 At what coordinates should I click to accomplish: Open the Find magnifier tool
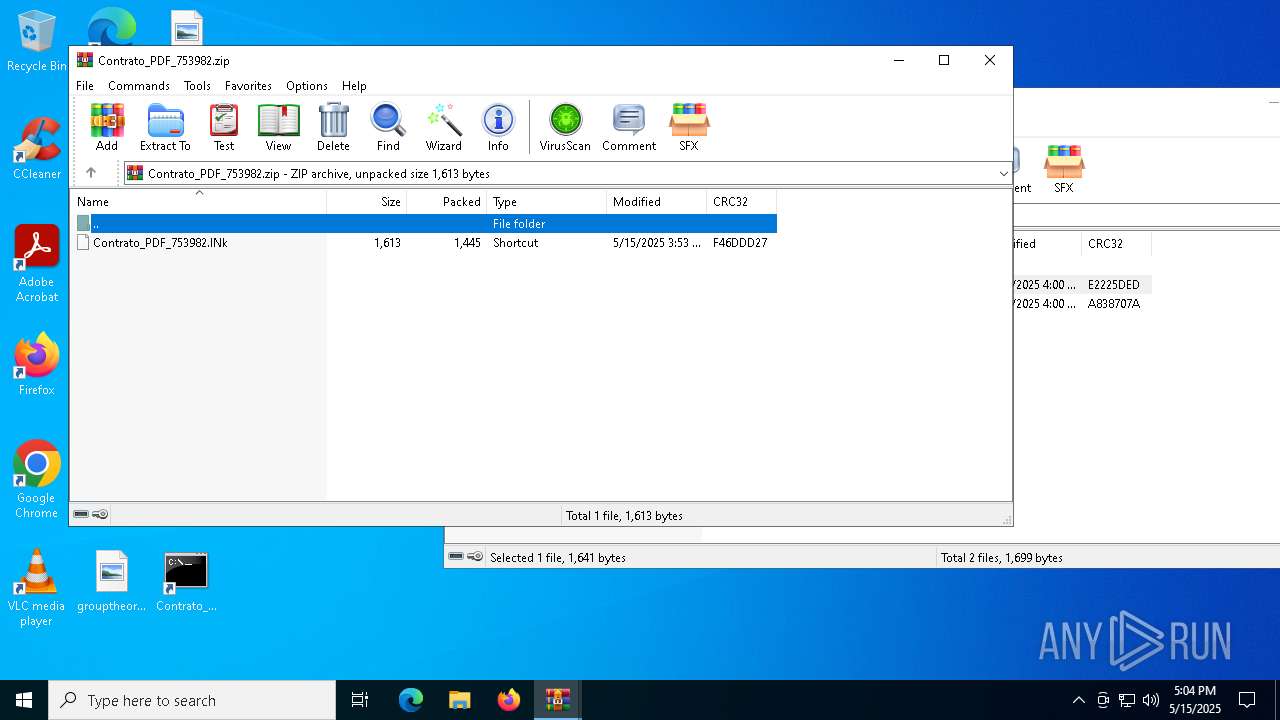click(x=388, y=127)
